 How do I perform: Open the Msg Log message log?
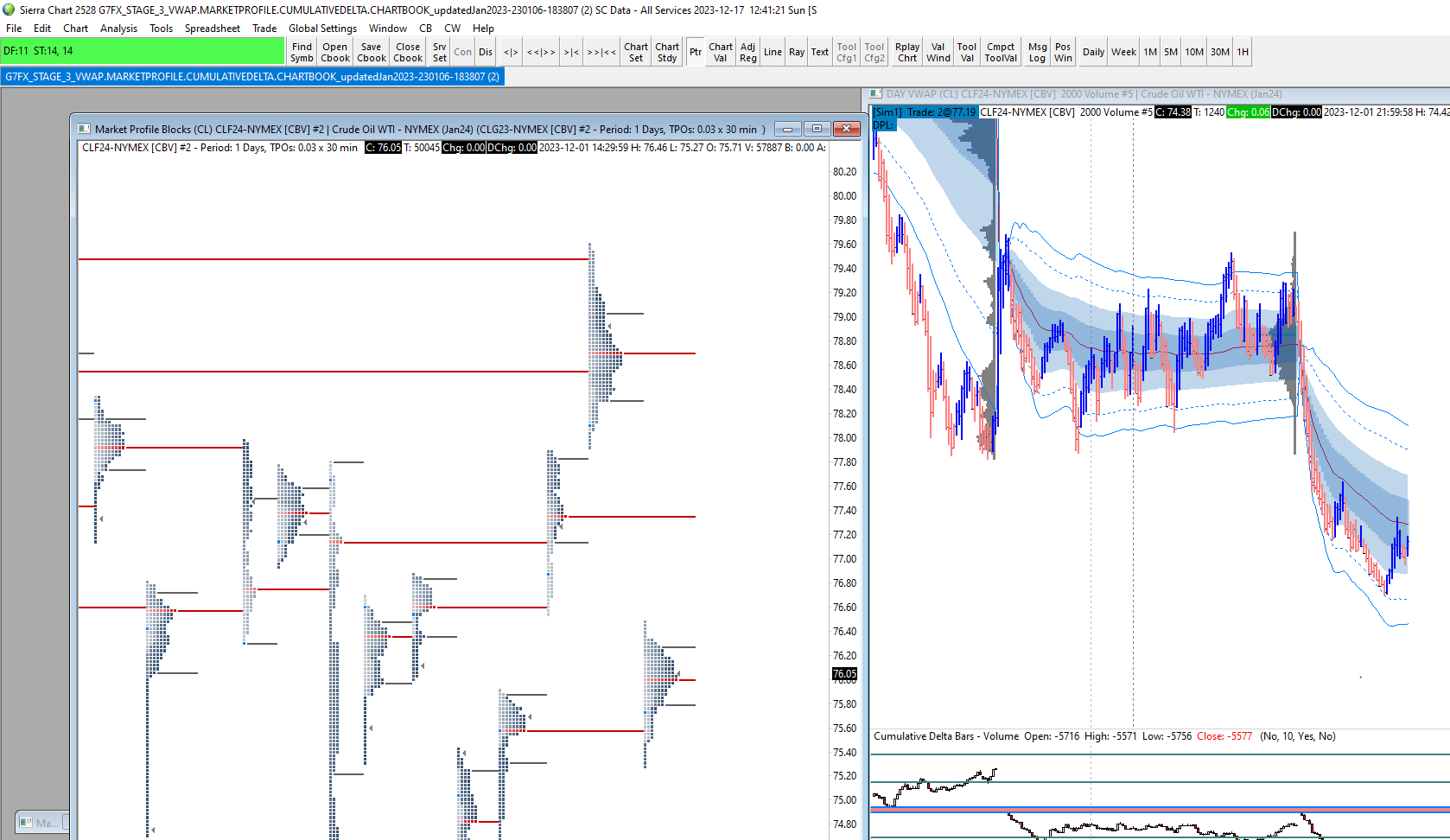[1038, 53]
